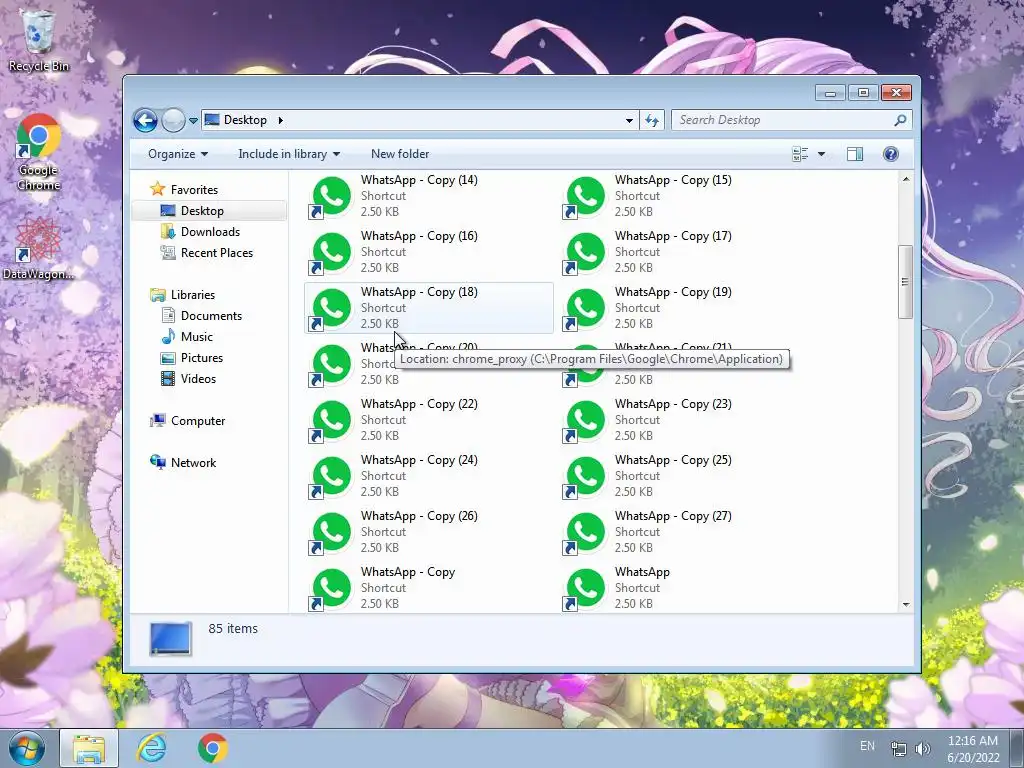Expand the address bar history dropdown
Image resolution: width=1024 pixels, height=768 pixels.
click(x=629, y=120)
